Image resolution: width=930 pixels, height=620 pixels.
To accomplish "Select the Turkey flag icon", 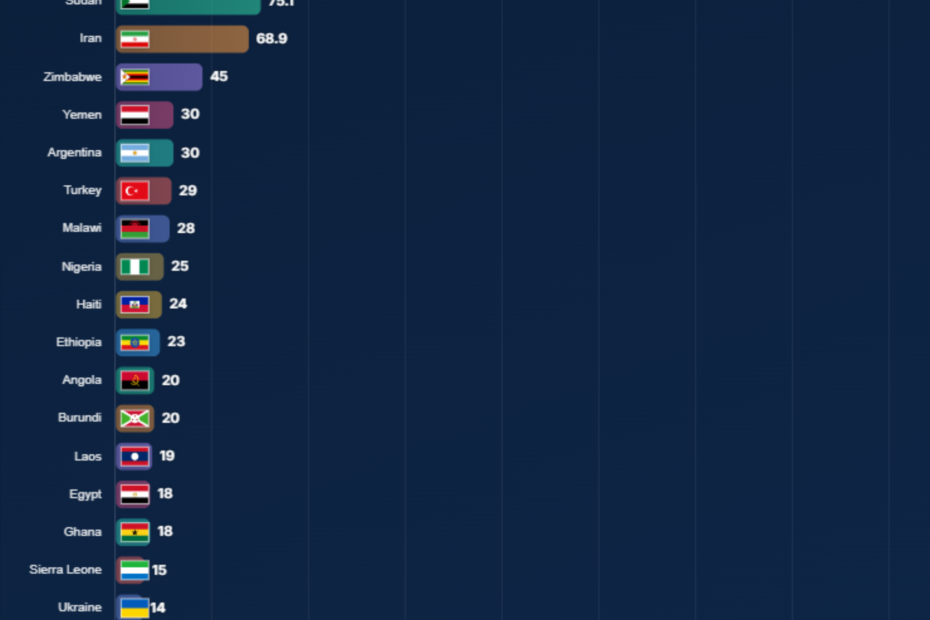I will [135, 191].
